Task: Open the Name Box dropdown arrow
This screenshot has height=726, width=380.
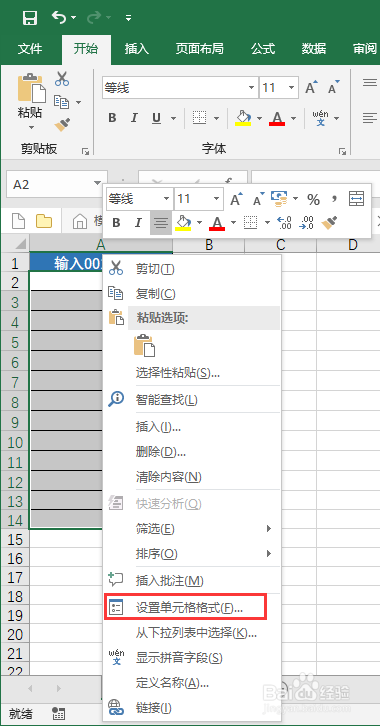Action: click(97, 184)
